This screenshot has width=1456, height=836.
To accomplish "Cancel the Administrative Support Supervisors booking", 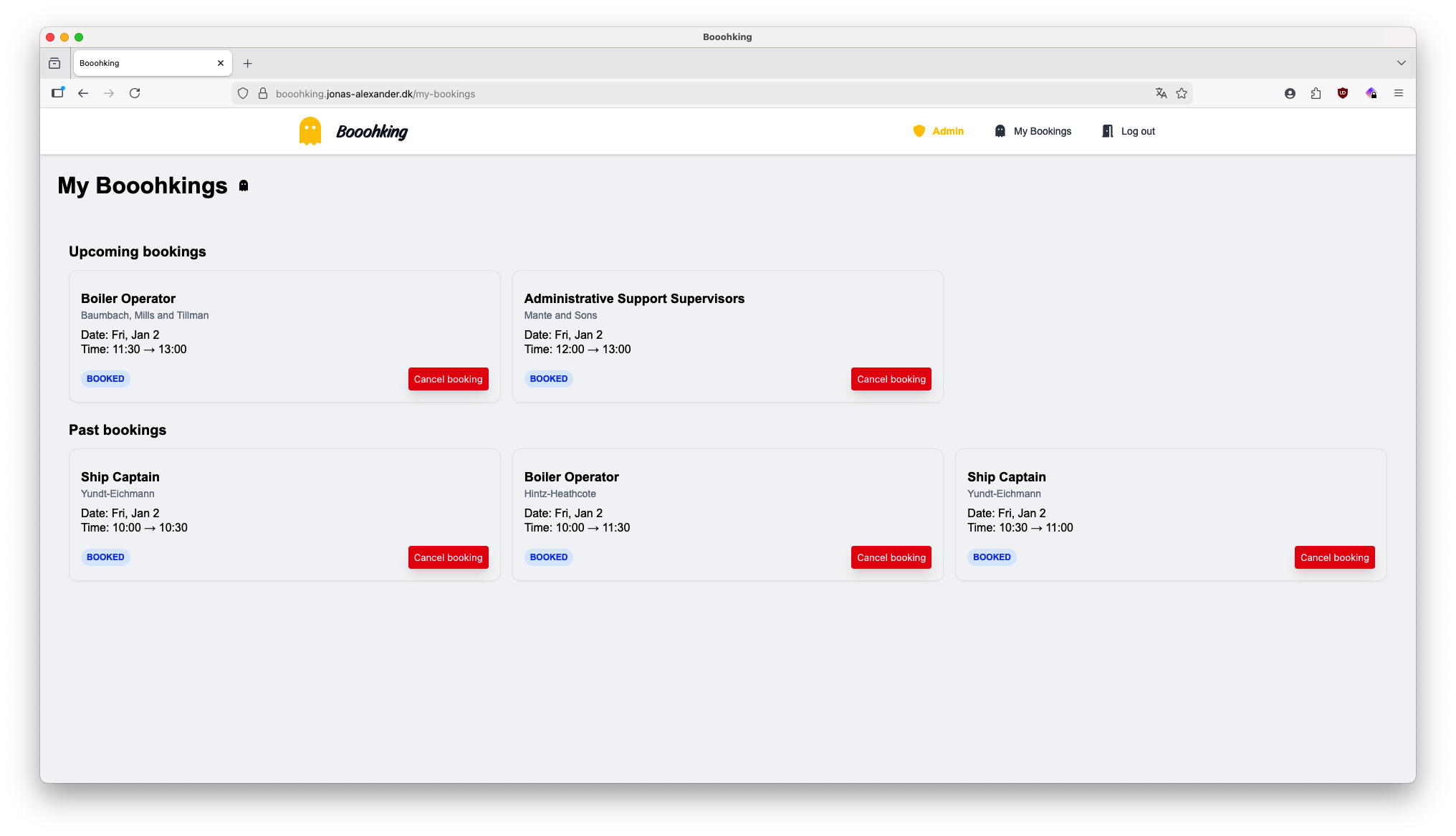I will (x=891, y=379).
